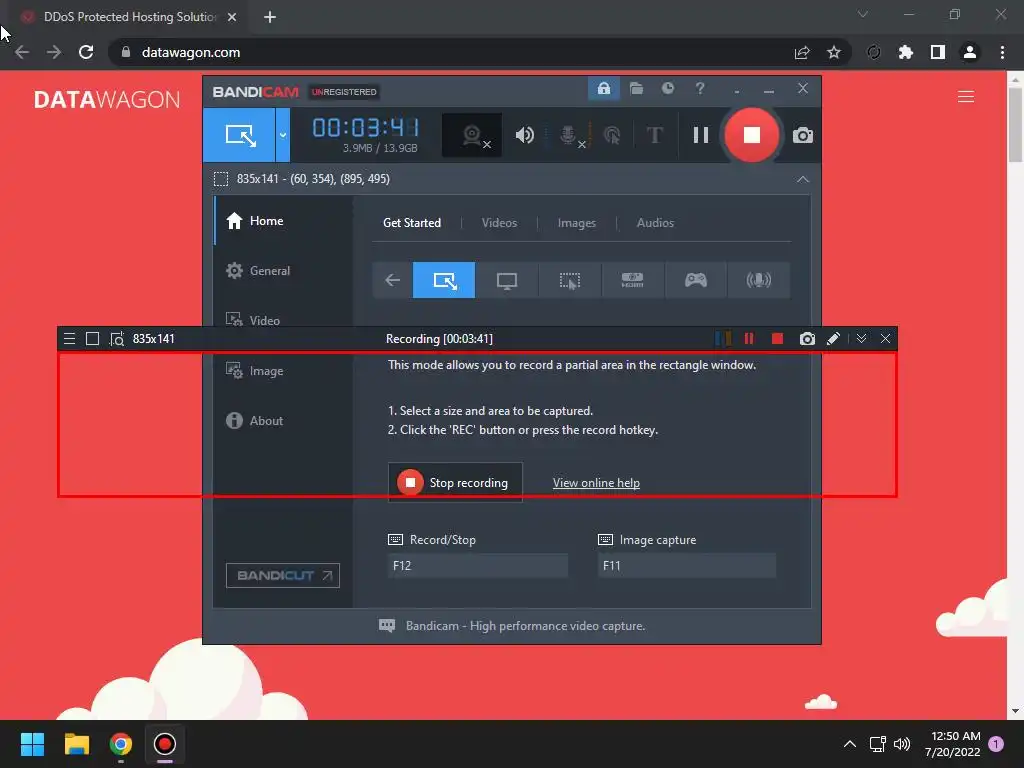Screen dimensions: 1024x768
Task: Open the scheduled recording clock icon
Action: [667, 88]
